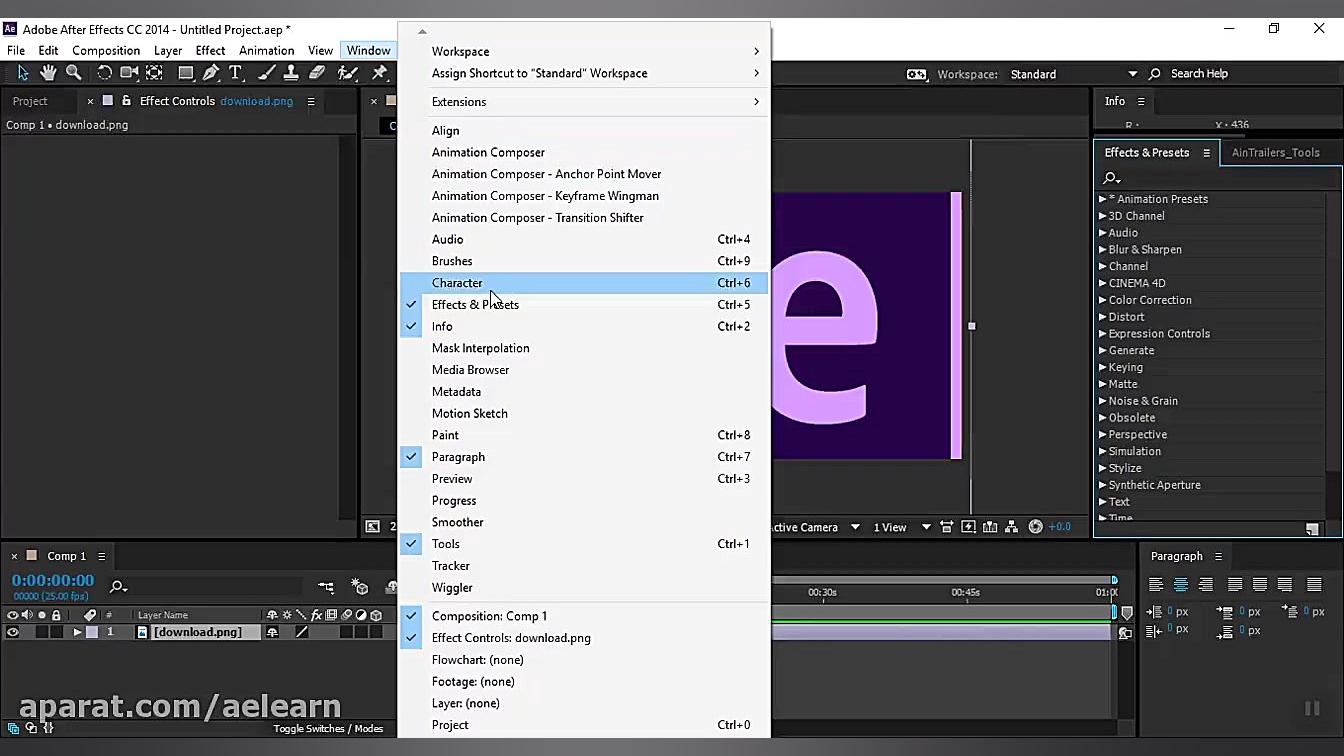Toggle shy switch for download.png layer
Screen dimensions: 1344x756
pos(272,632)
